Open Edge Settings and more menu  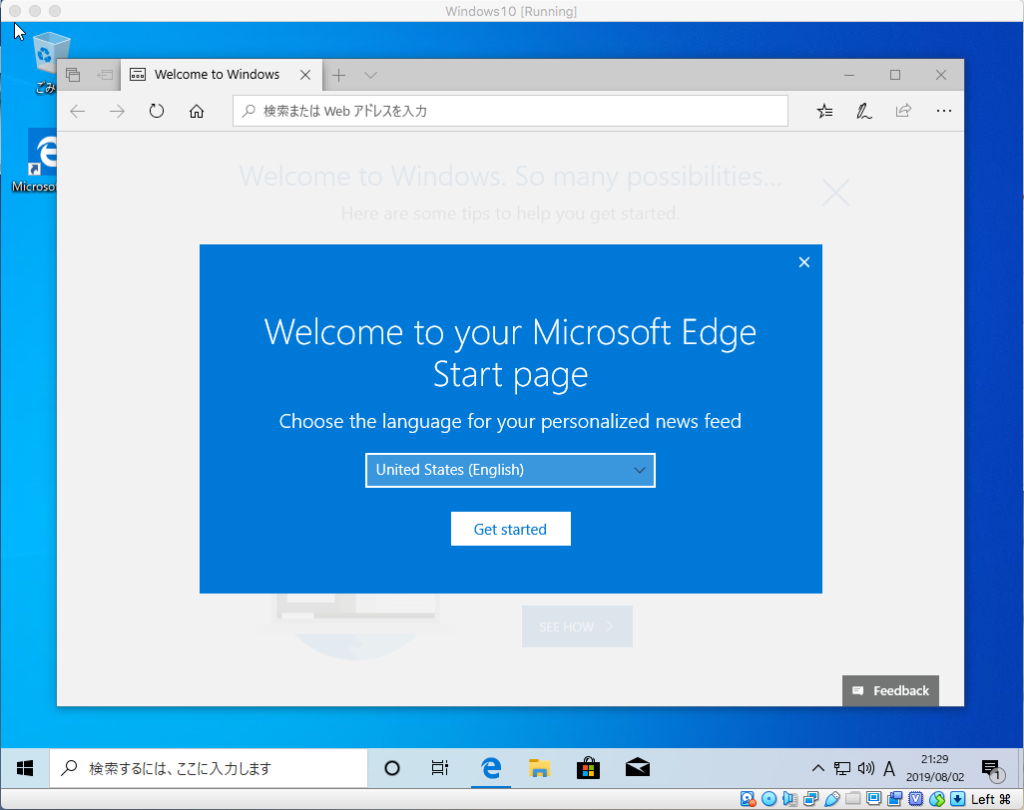click(x=944, y=111)
